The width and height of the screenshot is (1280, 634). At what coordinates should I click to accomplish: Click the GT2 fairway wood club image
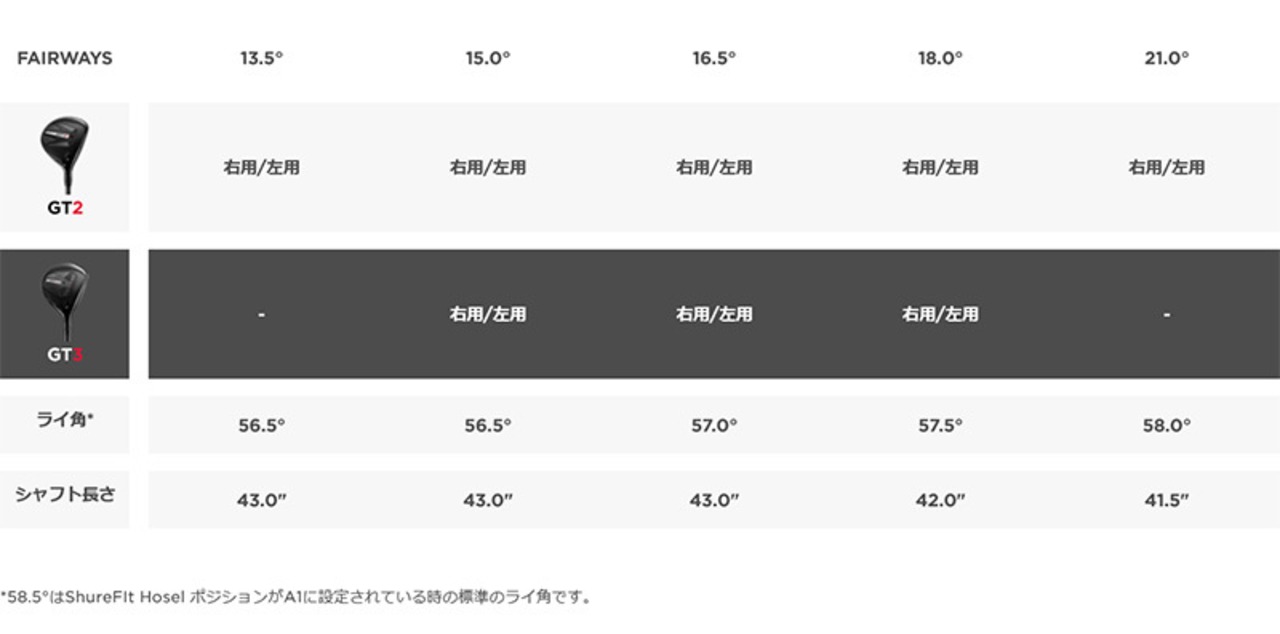[x=64, y=155]
